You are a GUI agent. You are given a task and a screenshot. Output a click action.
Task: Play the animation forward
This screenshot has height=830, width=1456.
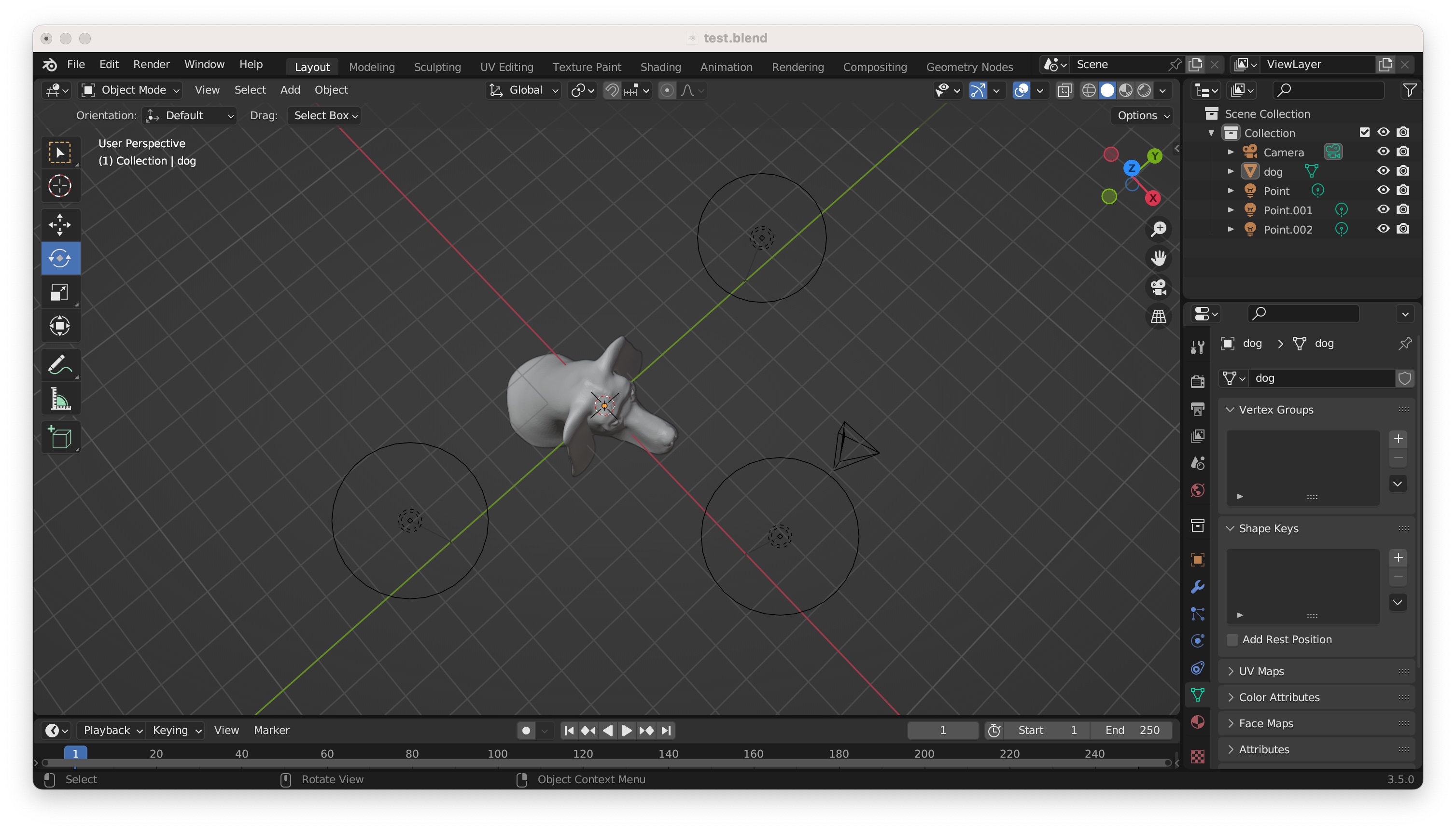627,730
